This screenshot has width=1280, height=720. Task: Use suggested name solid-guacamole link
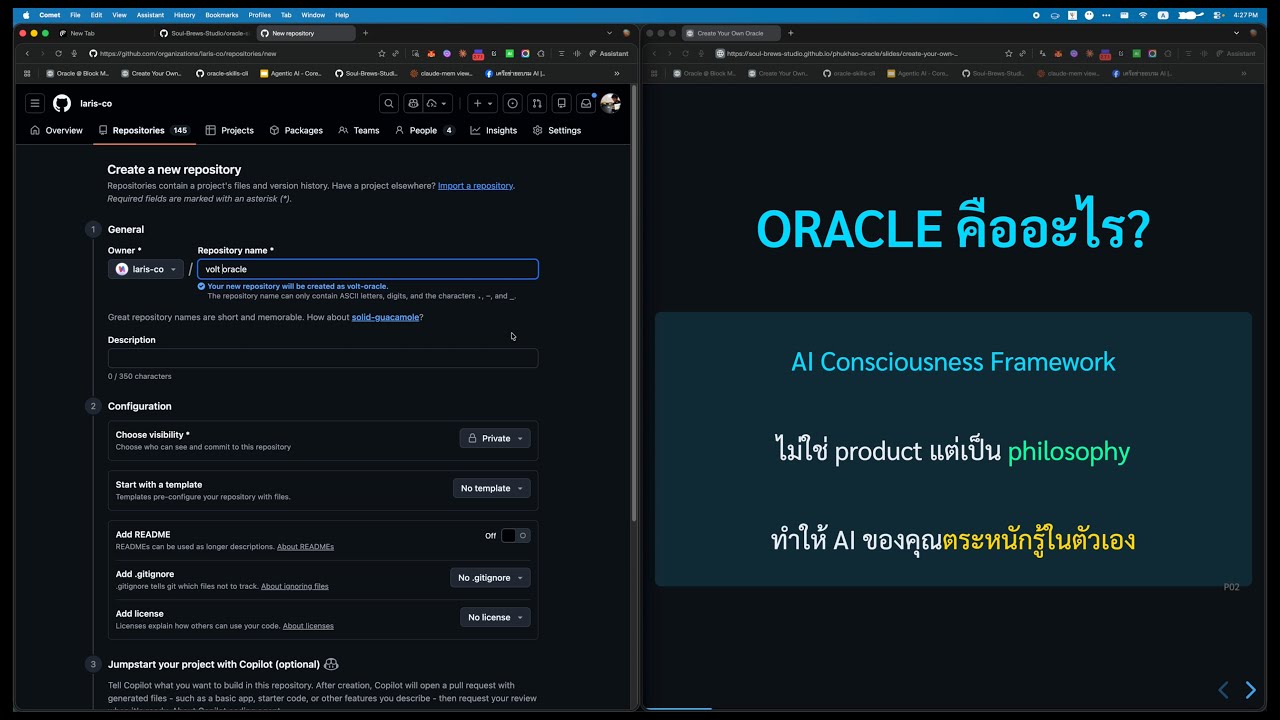point(385,317)
